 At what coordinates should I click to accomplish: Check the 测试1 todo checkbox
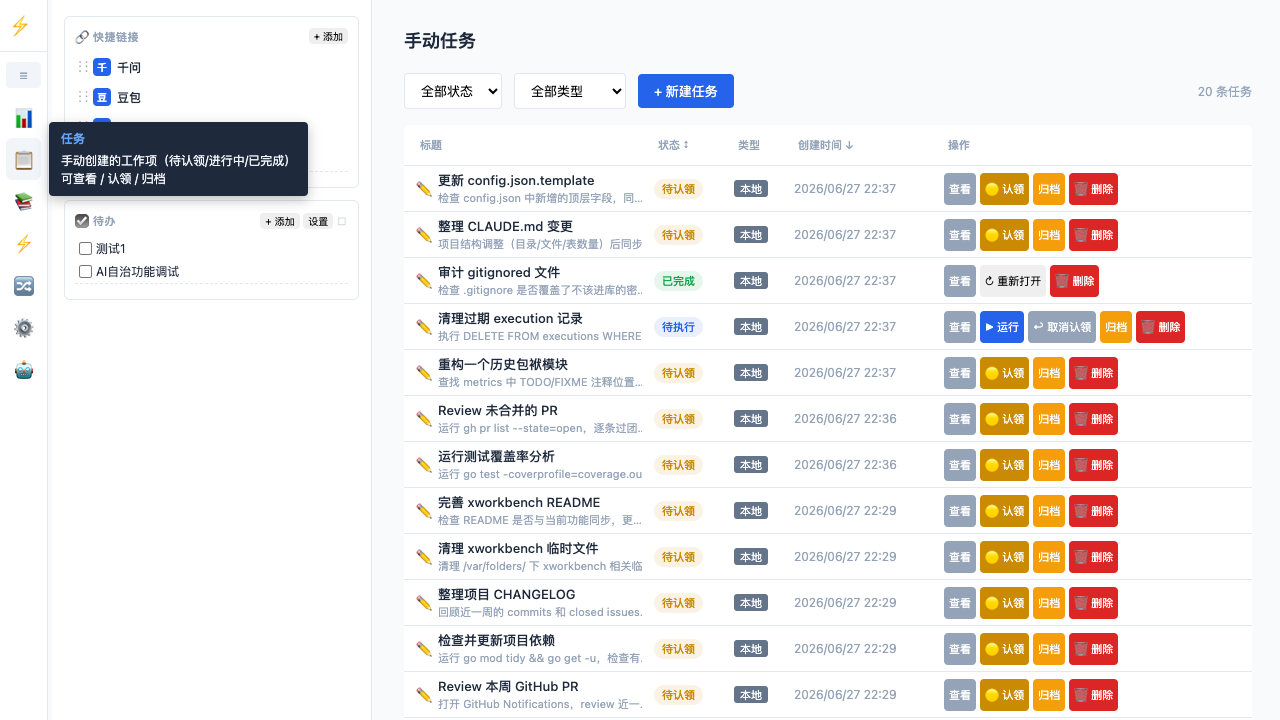(85, 249)
